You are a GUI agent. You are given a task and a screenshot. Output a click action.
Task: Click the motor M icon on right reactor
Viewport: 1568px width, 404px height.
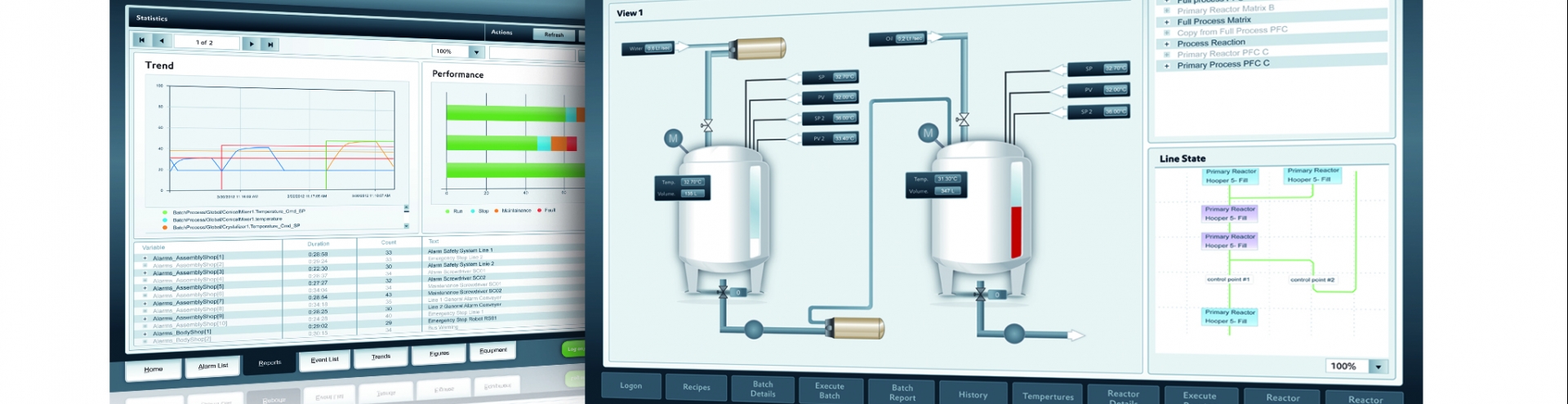[x=928, y=132]
